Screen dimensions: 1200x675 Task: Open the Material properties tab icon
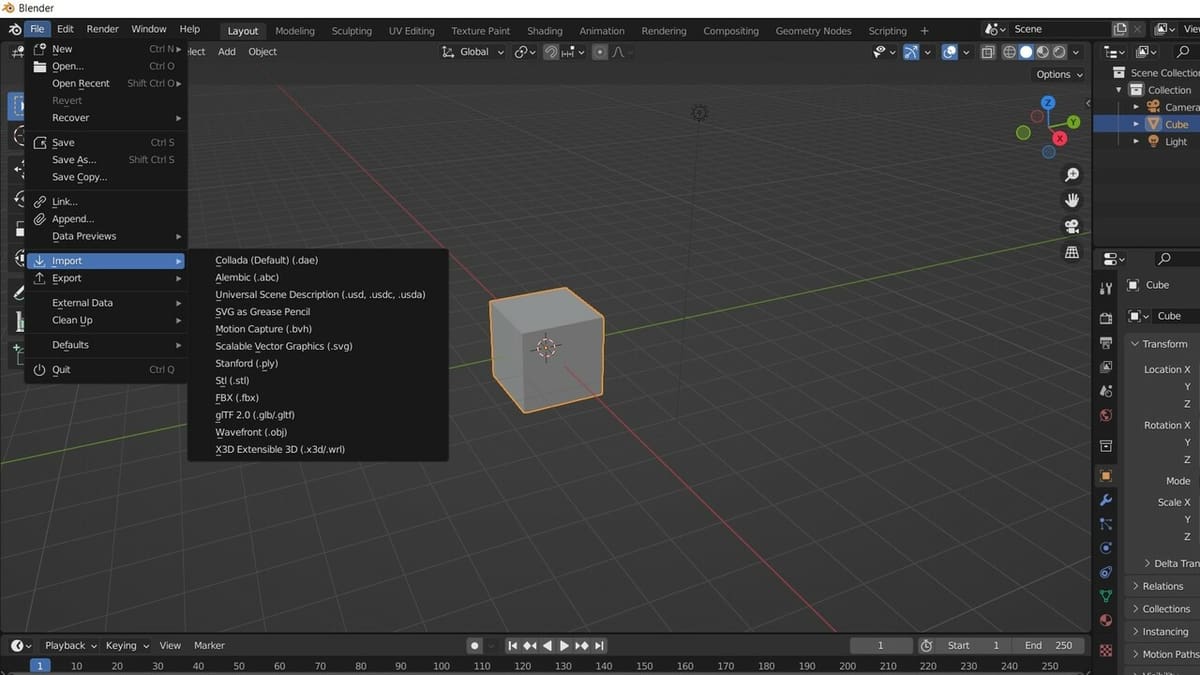pyautogui.click(x=1105, y=620)
